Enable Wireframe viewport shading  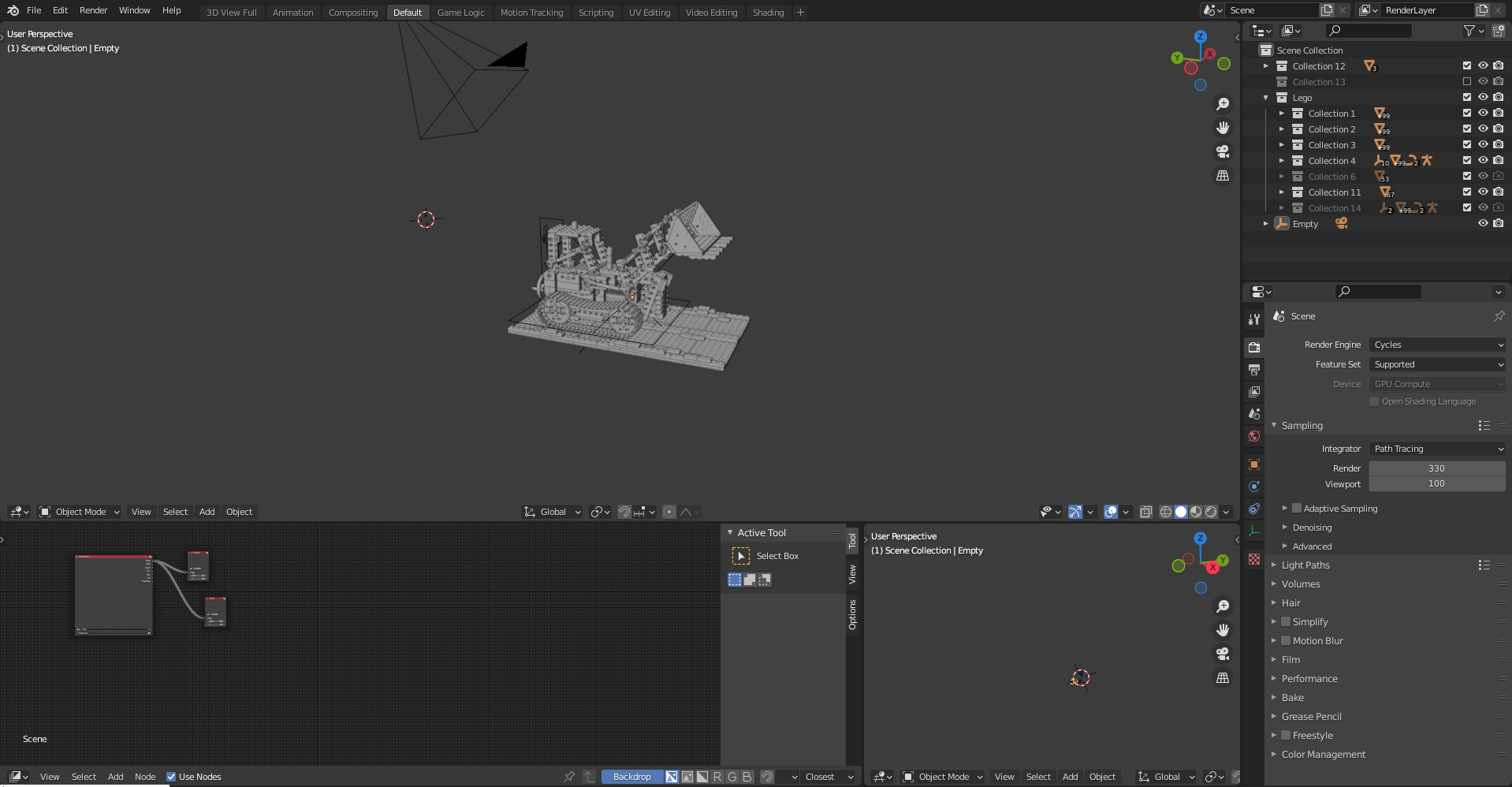click(1166, 511)
